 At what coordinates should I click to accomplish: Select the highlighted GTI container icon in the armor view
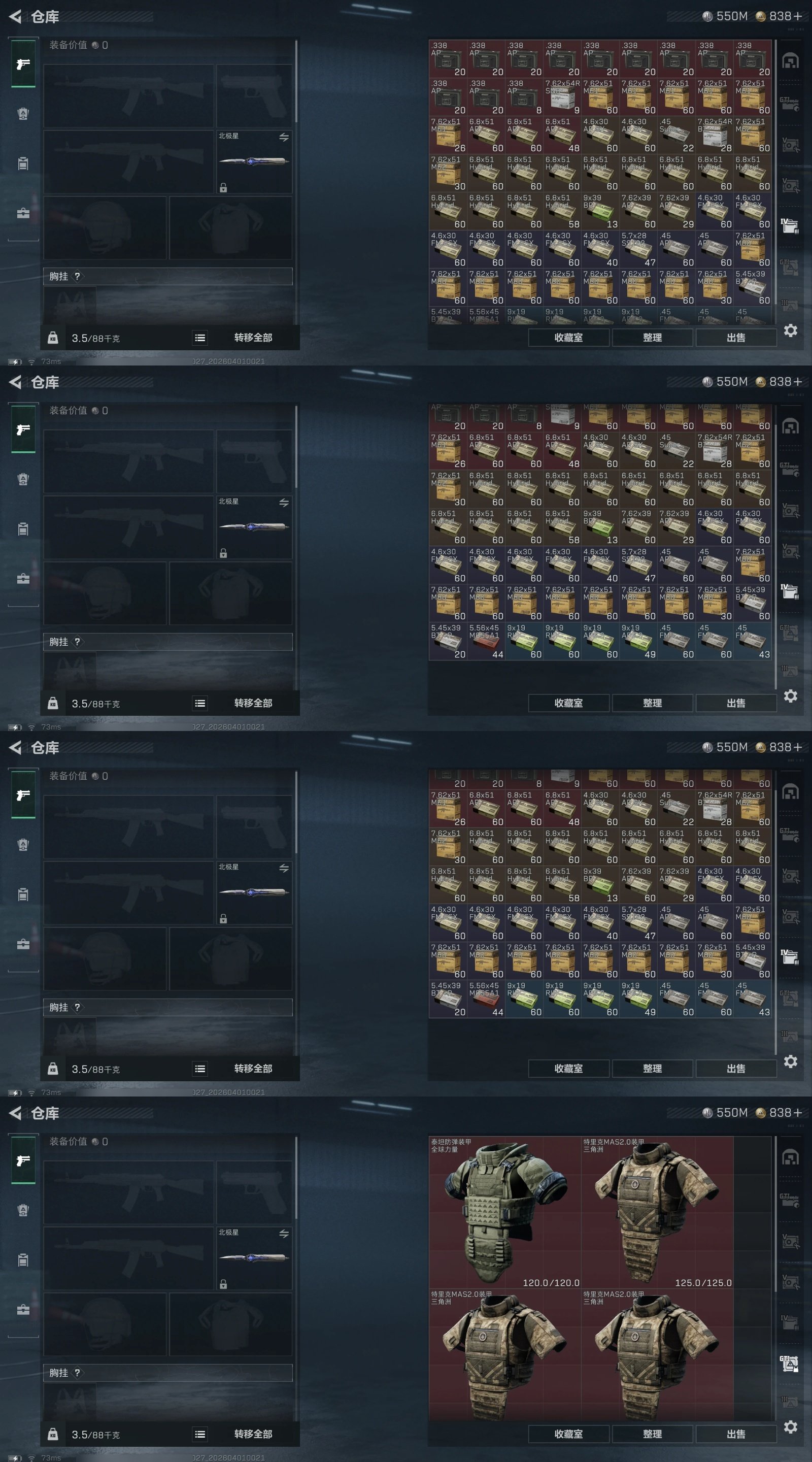[x=790, y=1363]
